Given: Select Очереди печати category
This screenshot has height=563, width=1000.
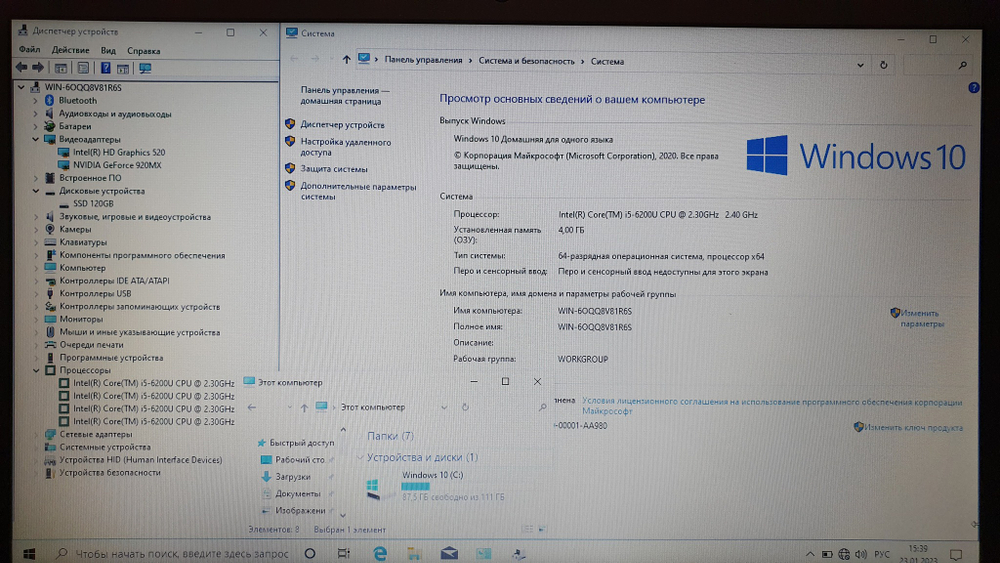Looking at the screenshot, I should (x=91, y=345).
